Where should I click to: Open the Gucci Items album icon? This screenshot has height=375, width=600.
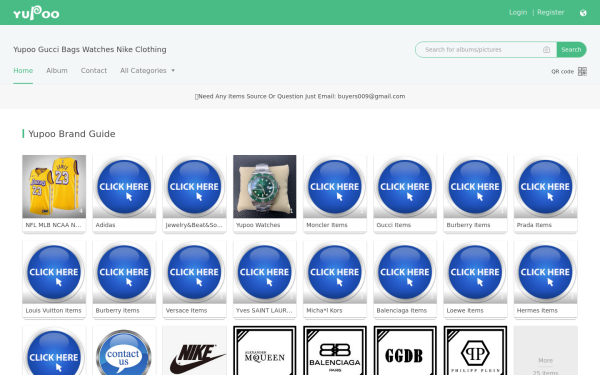pos(405,187)
